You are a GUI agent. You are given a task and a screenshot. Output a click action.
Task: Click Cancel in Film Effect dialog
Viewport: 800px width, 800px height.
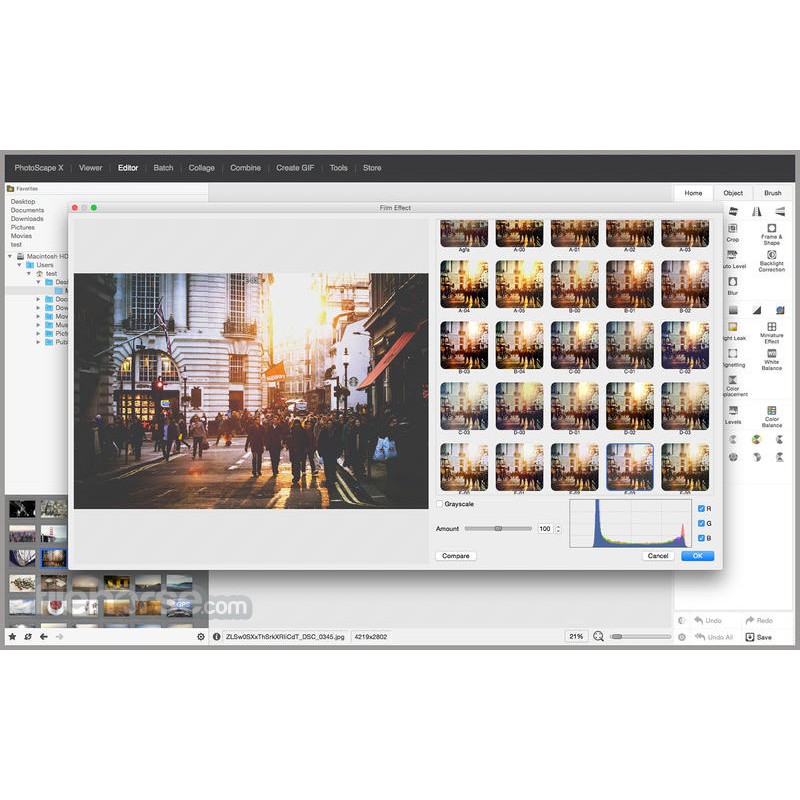pos(657,556)
